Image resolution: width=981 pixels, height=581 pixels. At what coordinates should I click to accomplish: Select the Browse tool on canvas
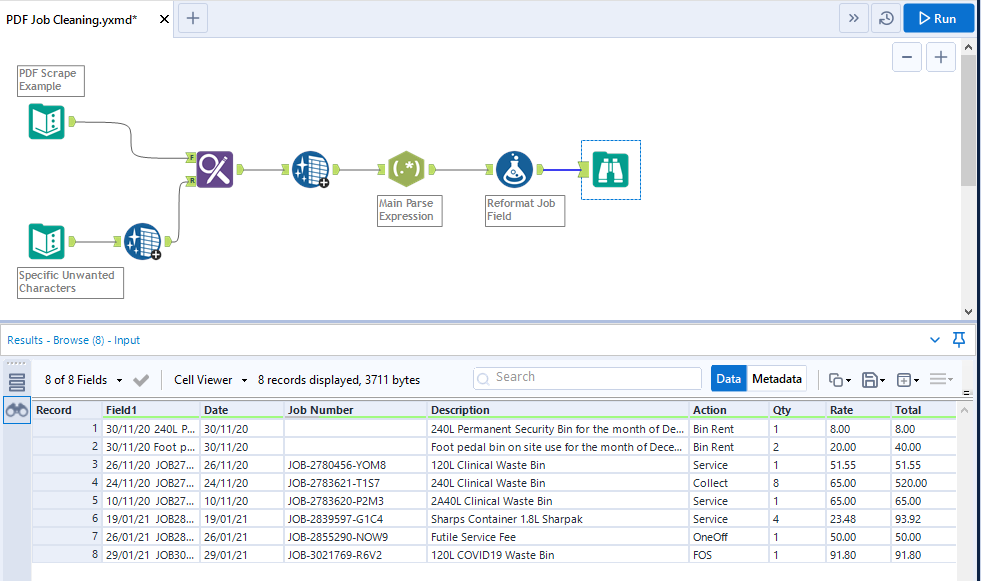coord(610,169)
